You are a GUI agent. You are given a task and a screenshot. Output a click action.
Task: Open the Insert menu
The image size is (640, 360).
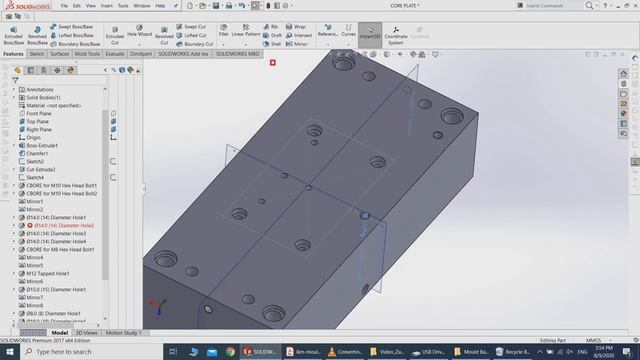(x=107, y=6)
